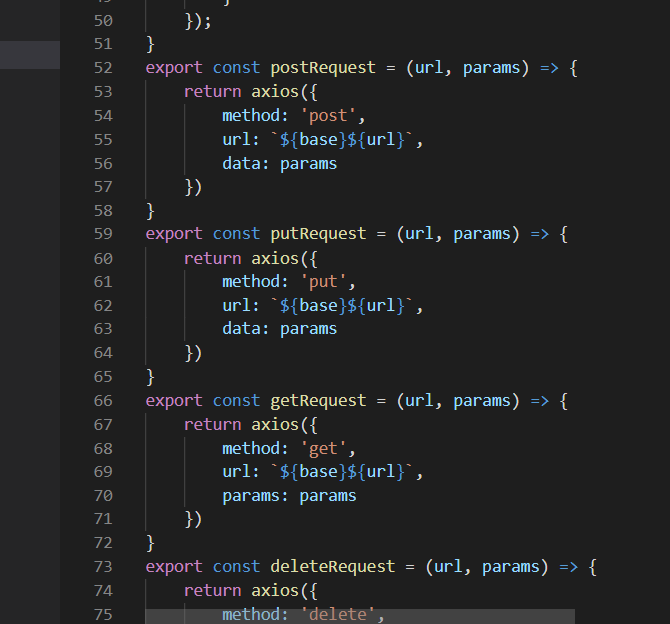
Task: Click line number 52 in the gutter
Action: 103,68
